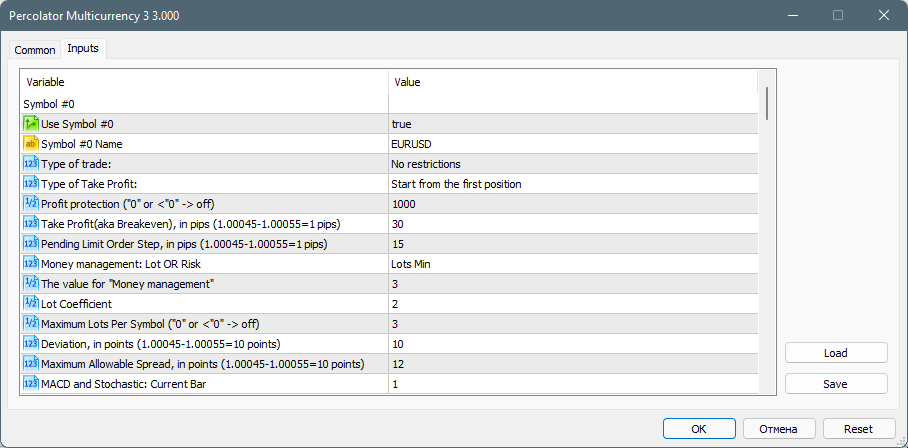This screenshot has width=908, height=448.
Task: Select the integer icon next to Type of trade
Action: click(31, 164)
